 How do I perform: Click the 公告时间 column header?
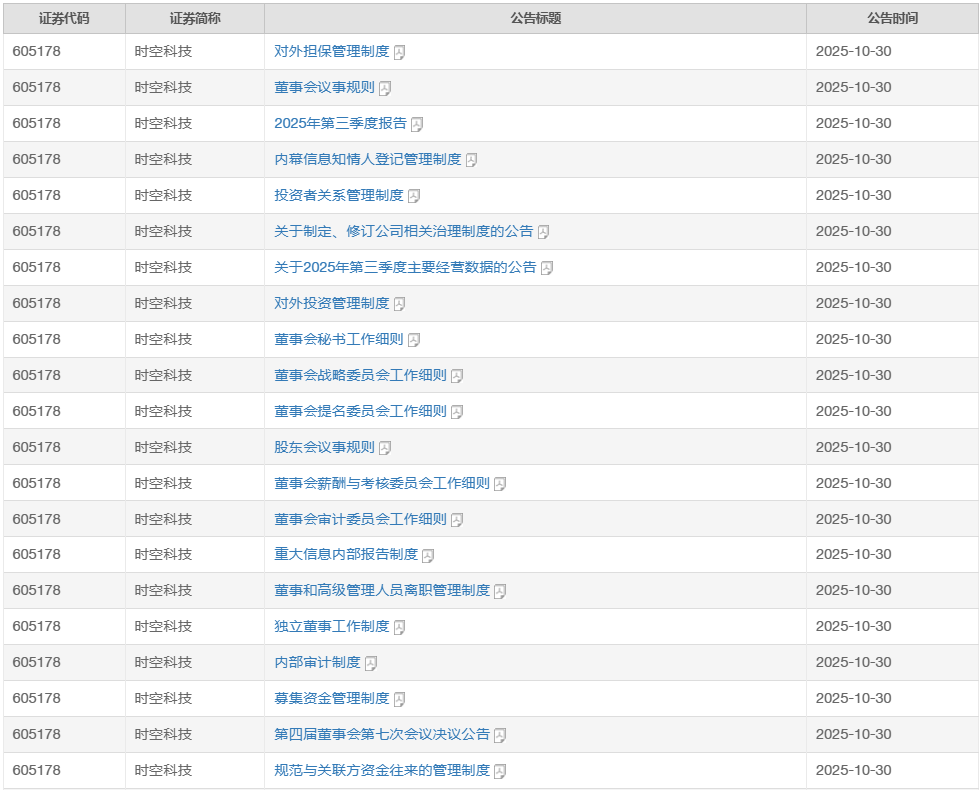coord(892,18)
